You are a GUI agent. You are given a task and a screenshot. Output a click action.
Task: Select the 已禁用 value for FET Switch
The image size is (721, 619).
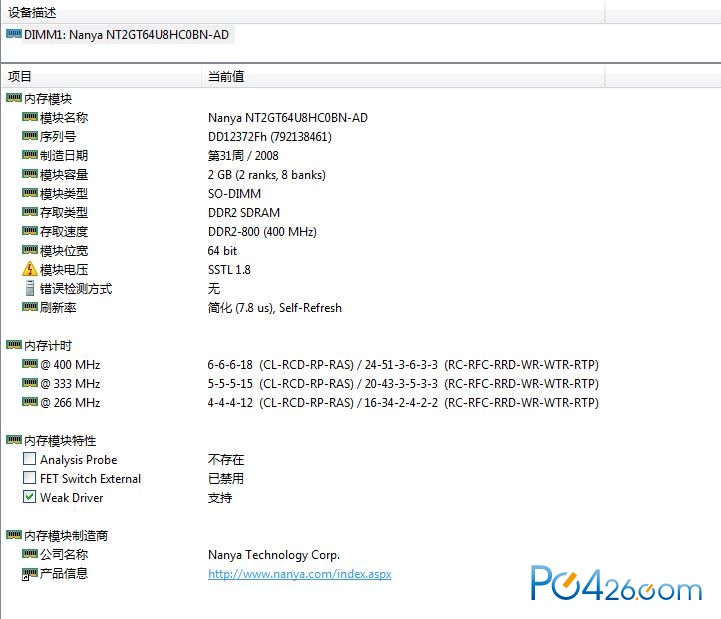pos(226,478)
